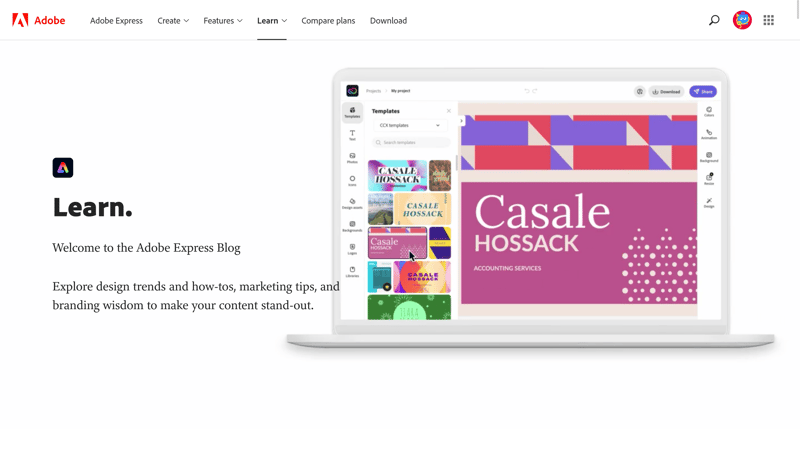Select the orange circle Casale Hossack template
This screenshot has width=800, height=450.
(422, 277)
